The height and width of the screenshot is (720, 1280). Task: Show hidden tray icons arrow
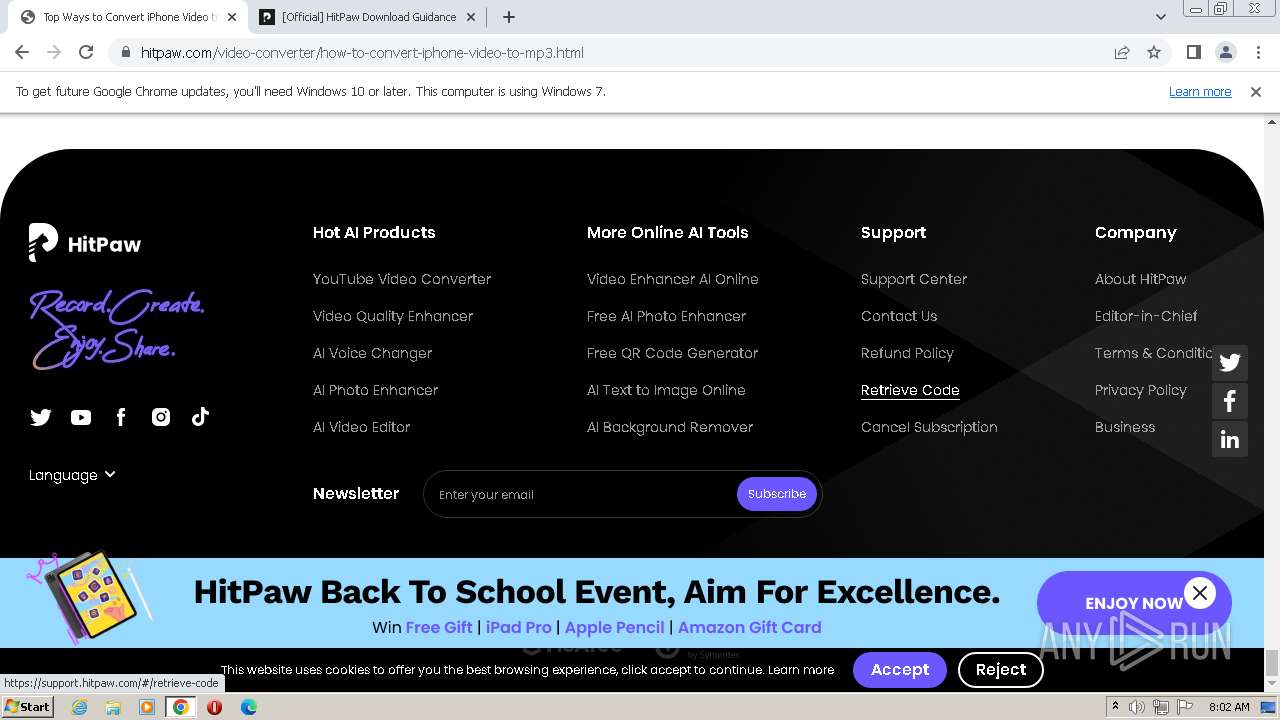click(1115, 707)
